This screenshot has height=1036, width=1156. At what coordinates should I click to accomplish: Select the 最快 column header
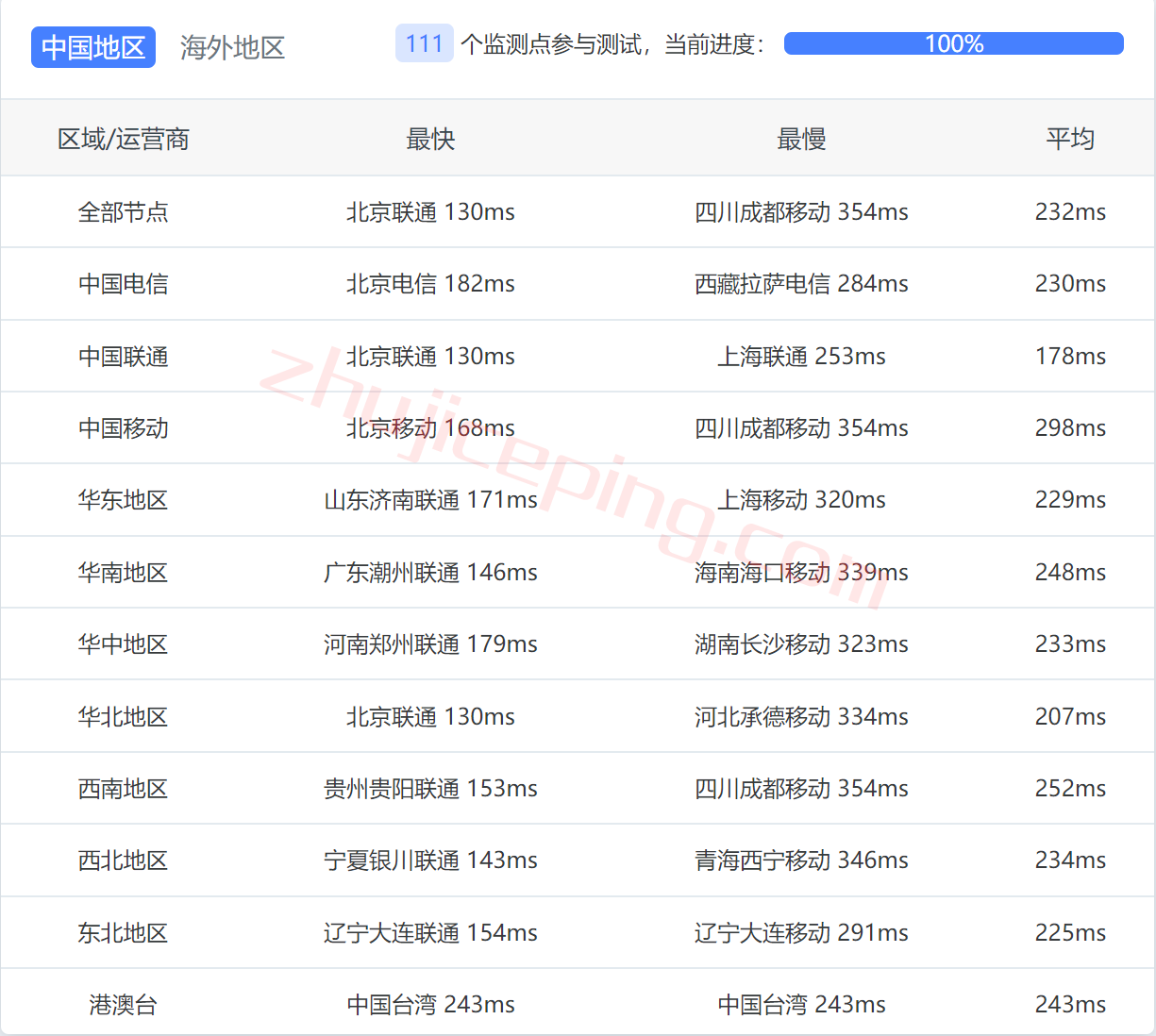click(430, 140)
